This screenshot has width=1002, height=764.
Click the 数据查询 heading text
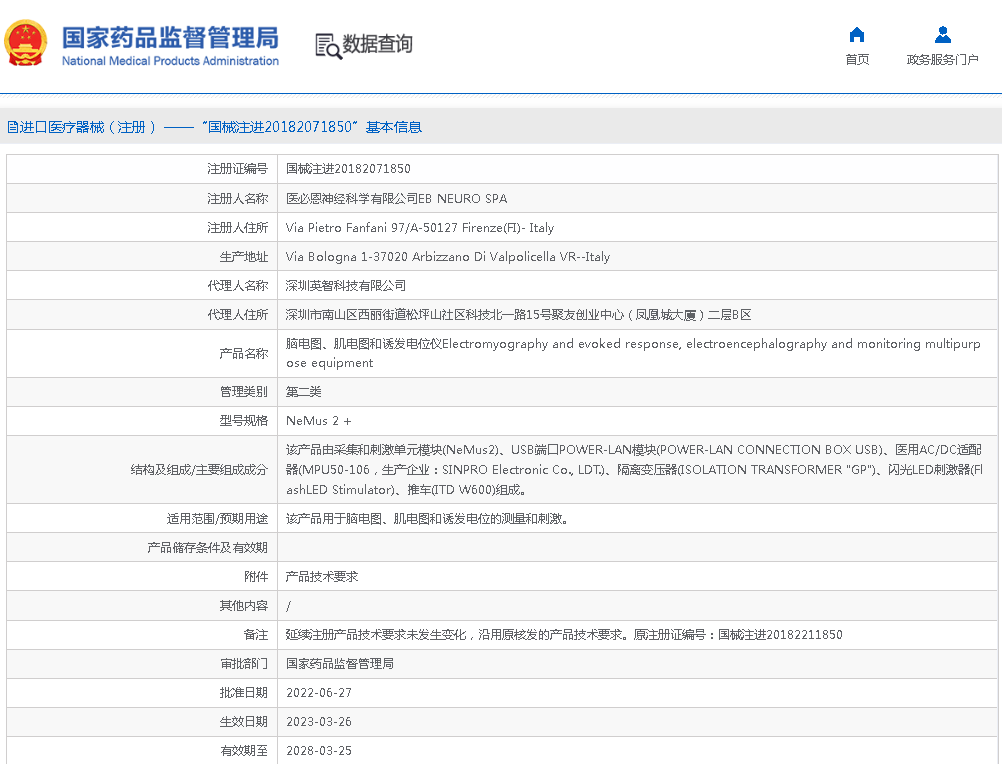pos(377,45)
